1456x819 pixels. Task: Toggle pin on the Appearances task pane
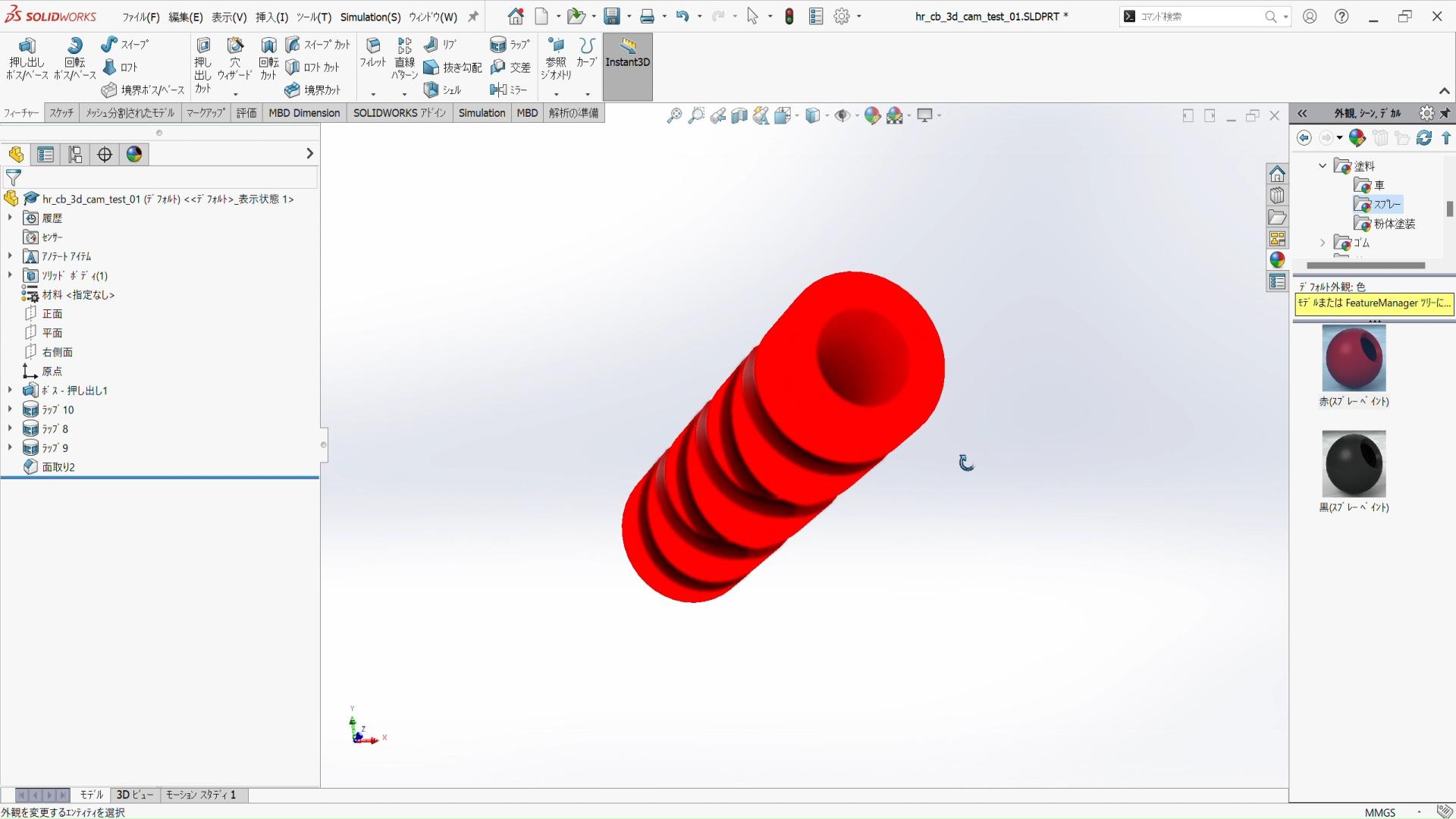pos(1445,113)
